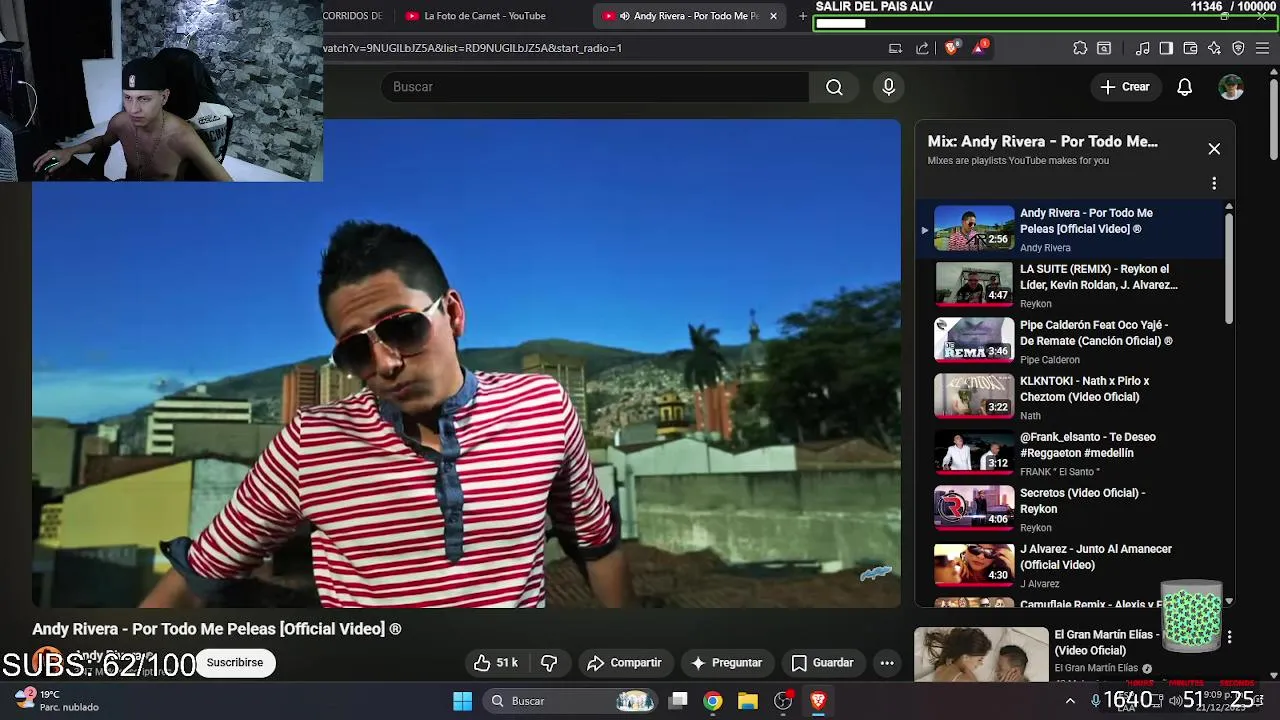Click the video title Por Todo Me Peleas
The height and width of the screenshot is (720, 1280).
click(x=217, y=629)
